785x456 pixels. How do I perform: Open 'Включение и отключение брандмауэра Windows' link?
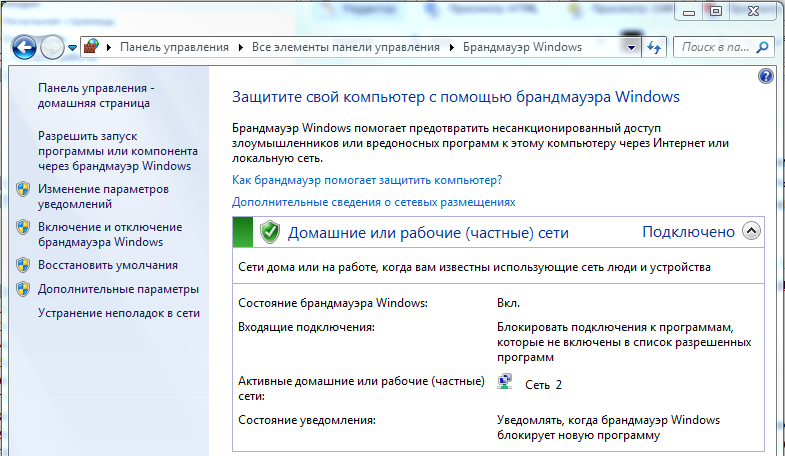[x=110, y=234]
